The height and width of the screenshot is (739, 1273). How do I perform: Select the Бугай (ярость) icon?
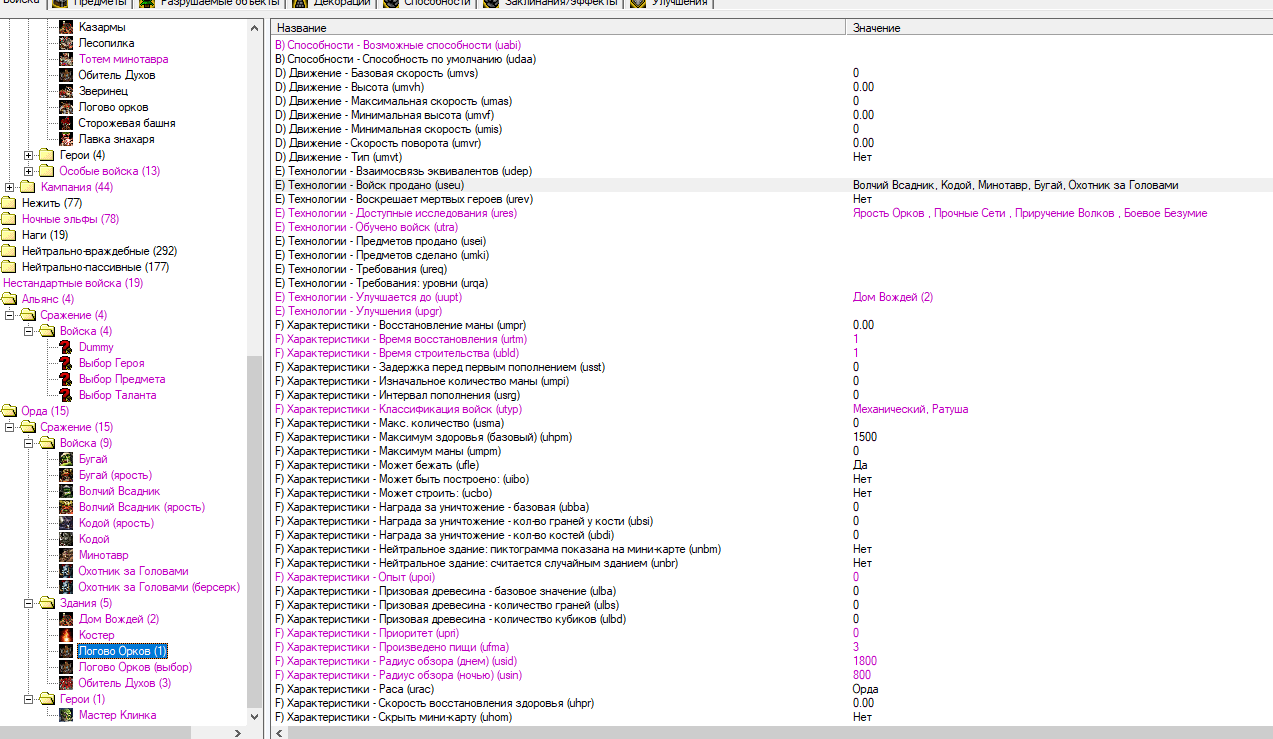tap(66, 475)
